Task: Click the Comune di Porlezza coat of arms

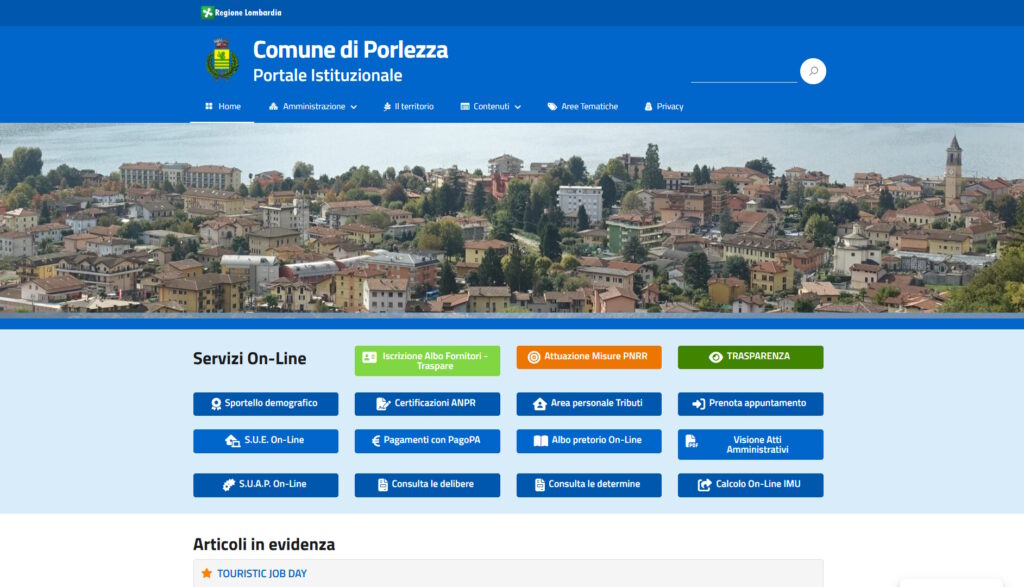Action: coord(222,60)
